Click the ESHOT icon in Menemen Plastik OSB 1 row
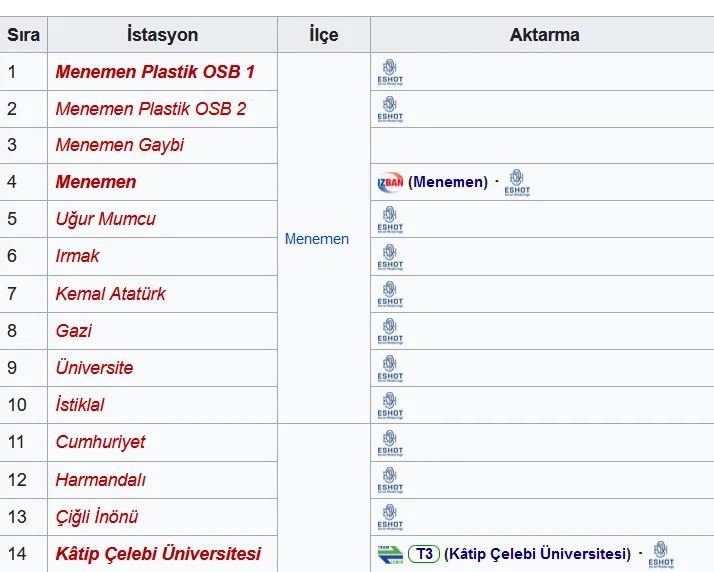 390,72
